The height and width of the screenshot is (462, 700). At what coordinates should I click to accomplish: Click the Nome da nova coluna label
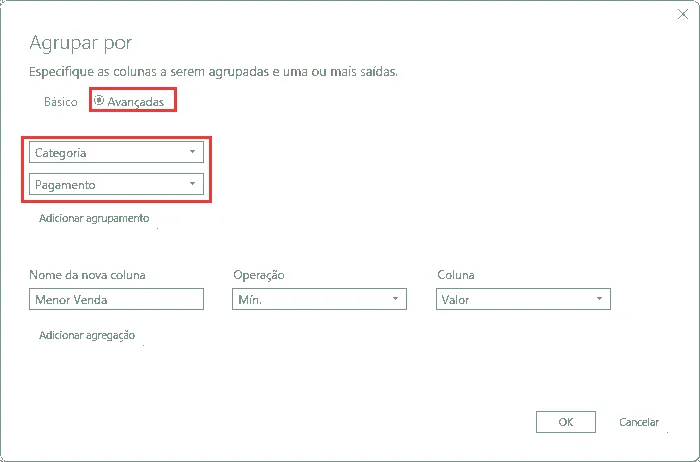pos(88,275)
